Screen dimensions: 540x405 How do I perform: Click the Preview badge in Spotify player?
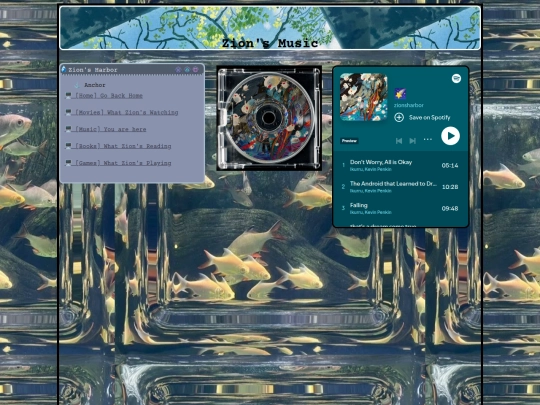349,141
